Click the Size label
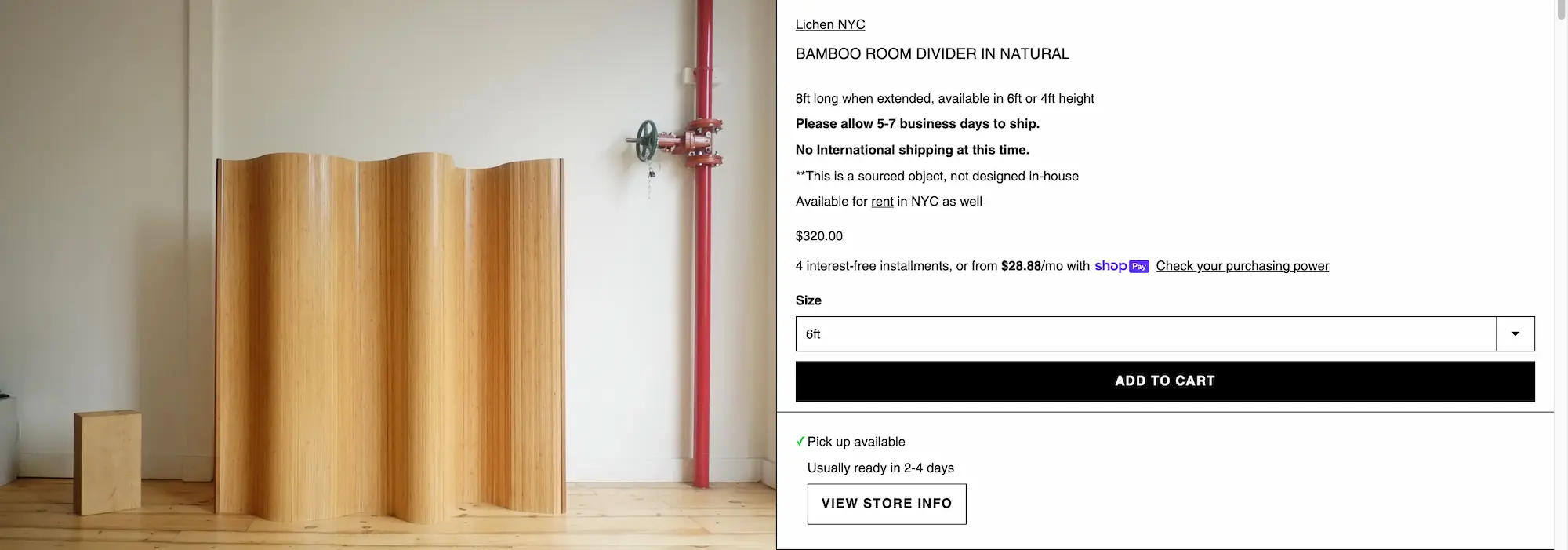Image resolution: width=1568 pixels, height=550 pixels. click(808, 300)
